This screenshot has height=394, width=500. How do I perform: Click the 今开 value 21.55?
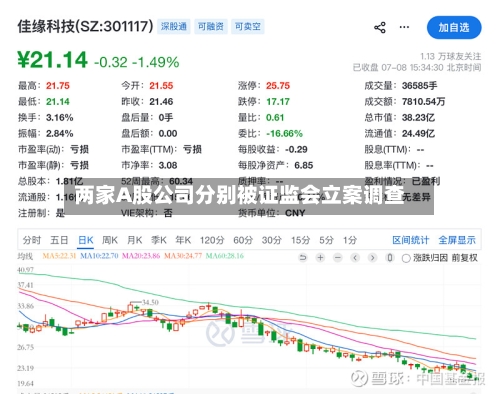[161, 86]
